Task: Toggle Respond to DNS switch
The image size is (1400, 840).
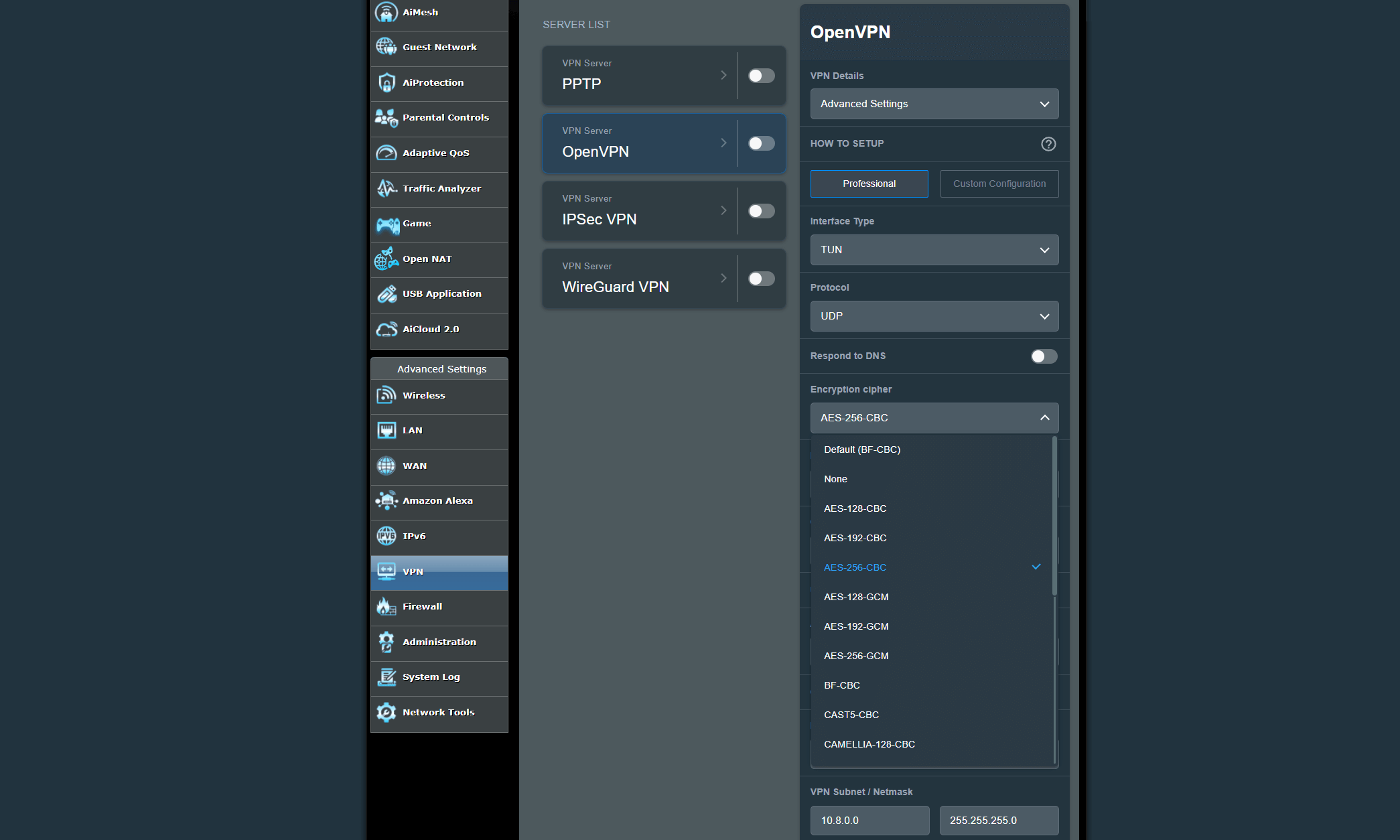Action: tap(1044, 356)
